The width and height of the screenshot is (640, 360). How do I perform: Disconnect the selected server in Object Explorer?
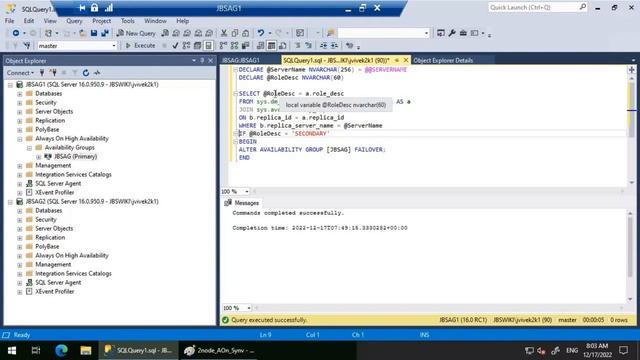click(x=53, y=73)
